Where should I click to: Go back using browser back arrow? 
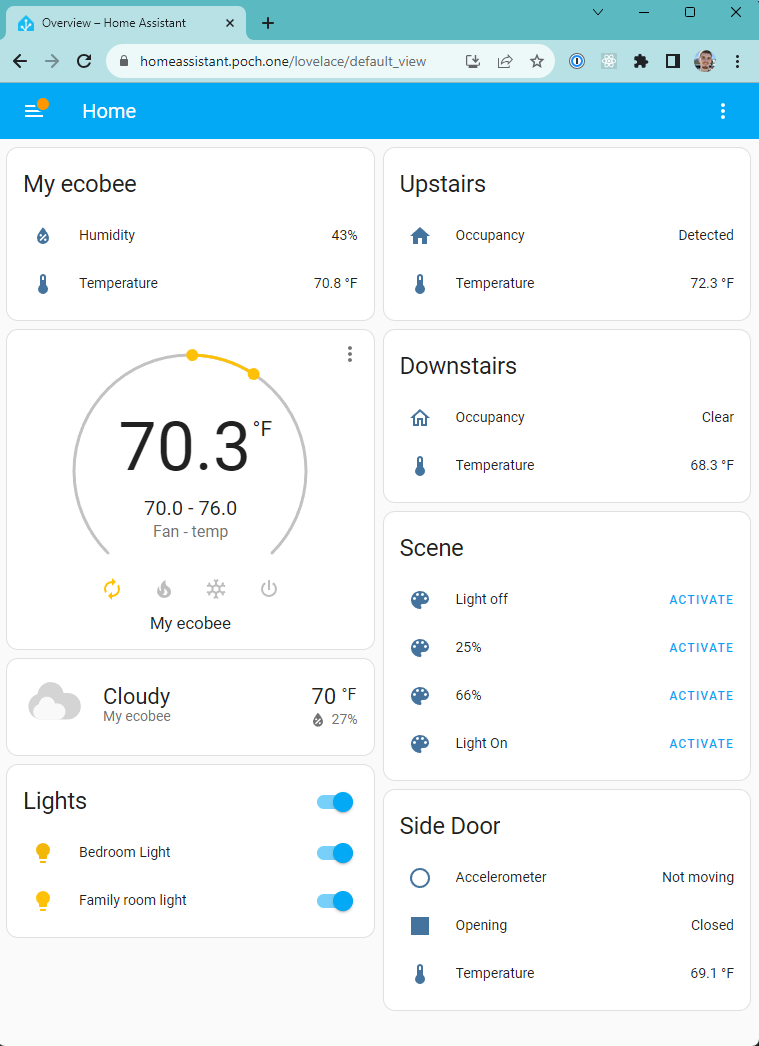tap(21, 61)
